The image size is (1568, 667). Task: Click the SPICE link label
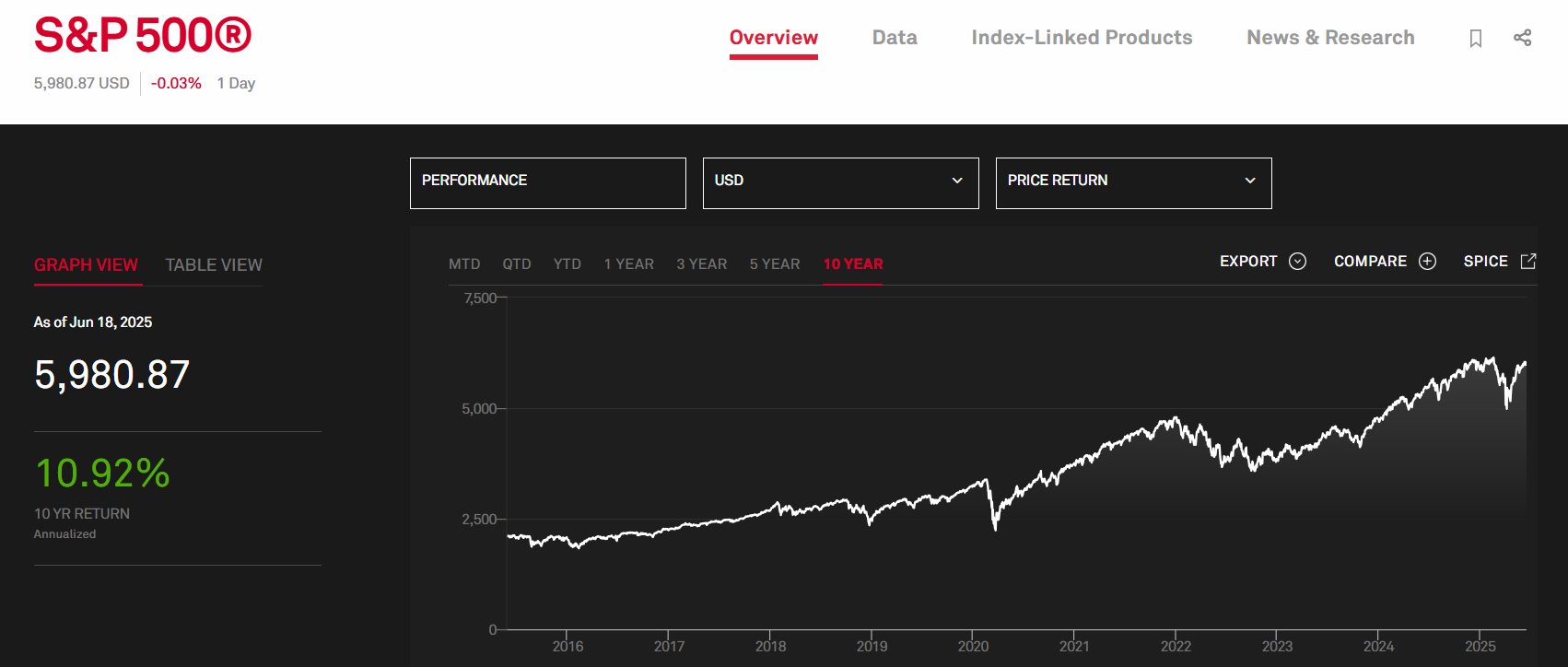(x=1485, y=262)
